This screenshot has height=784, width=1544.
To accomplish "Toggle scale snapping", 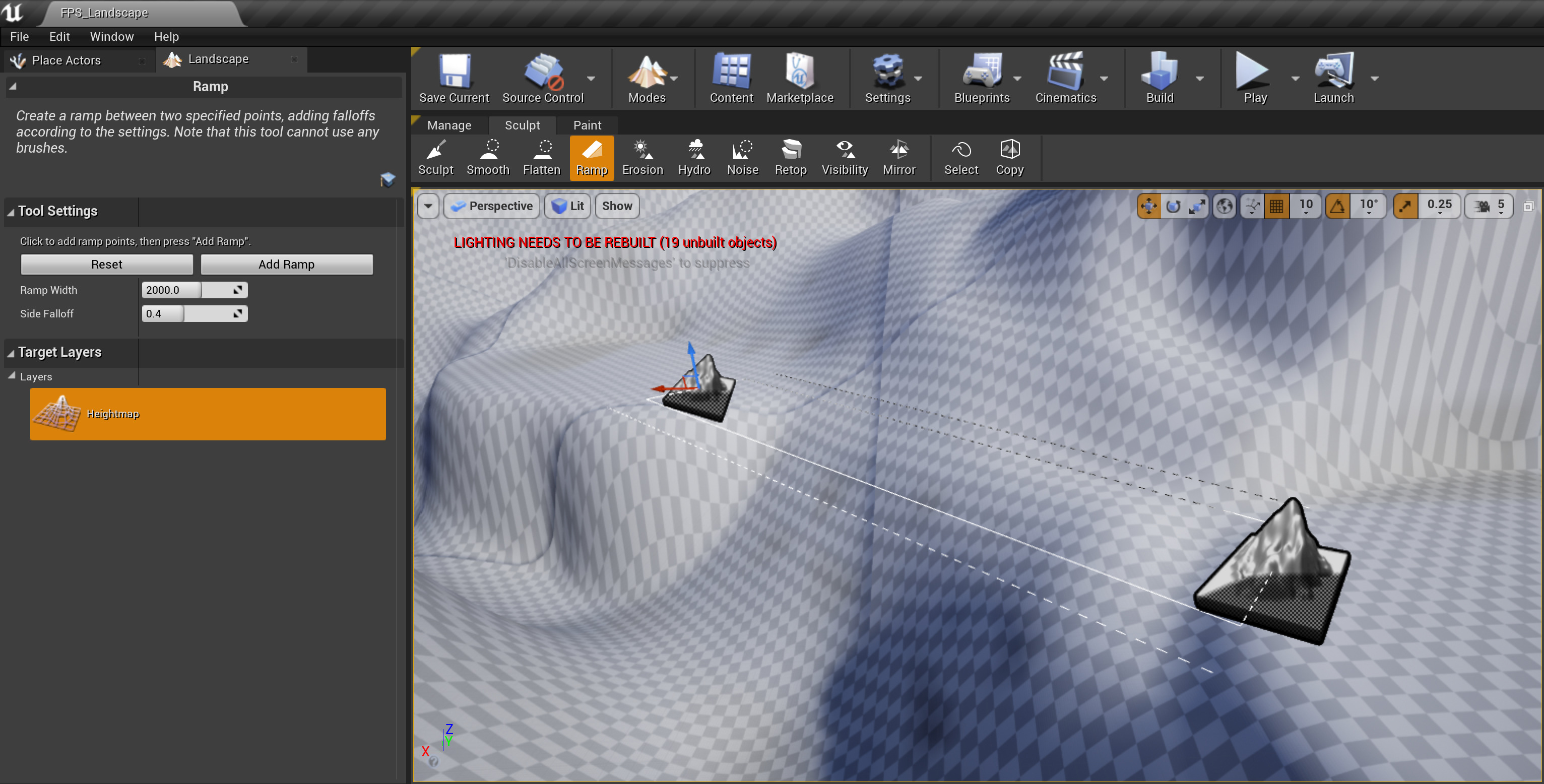I will pyautogui.click(x=1405, y=206).
